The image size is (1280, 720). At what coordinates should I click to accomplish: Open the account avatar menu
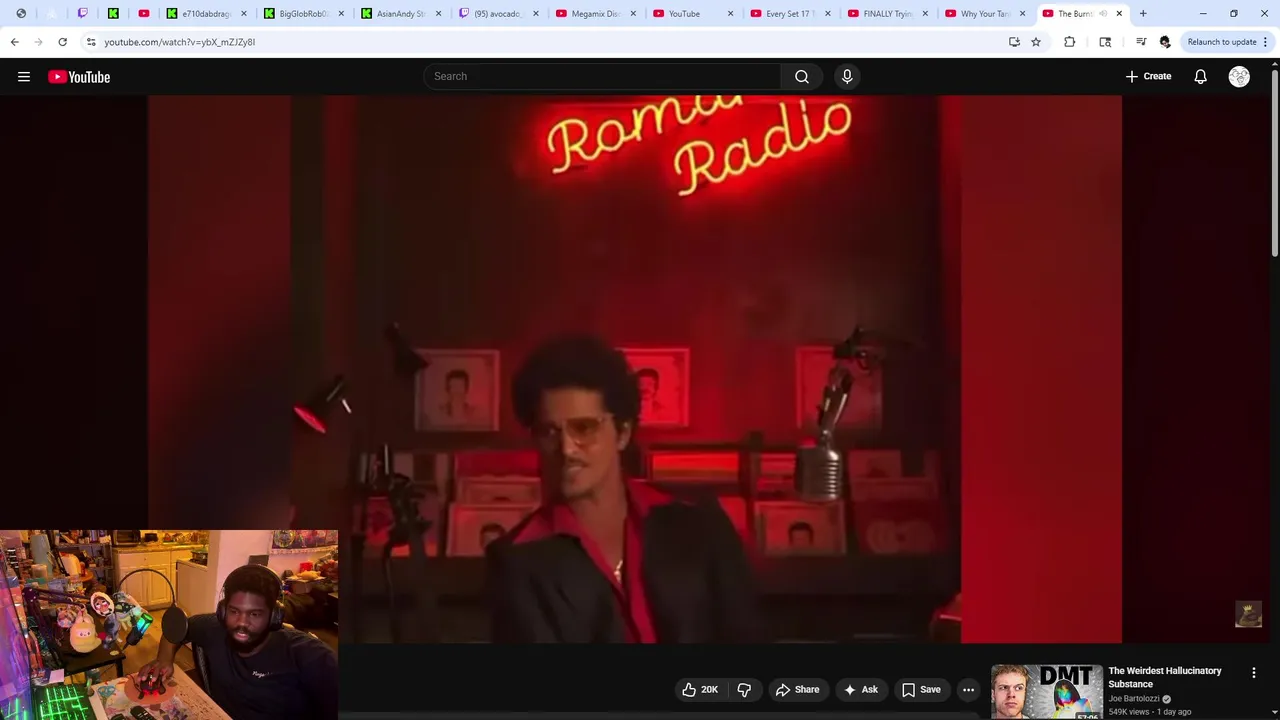point(1239,77)
